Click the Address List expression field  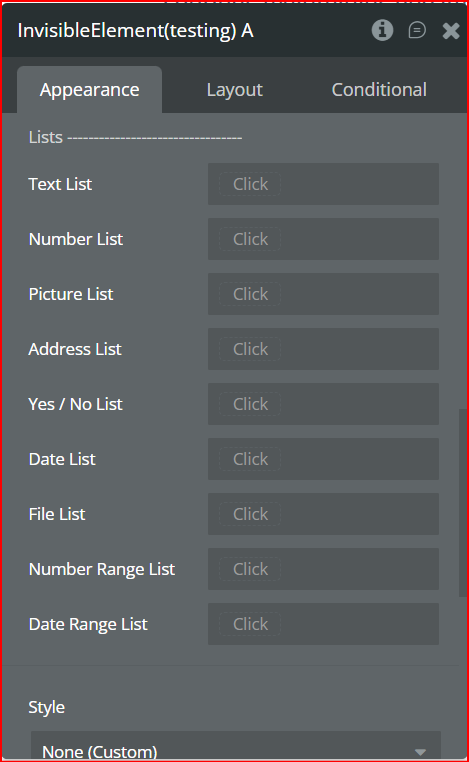pos(323,349)
